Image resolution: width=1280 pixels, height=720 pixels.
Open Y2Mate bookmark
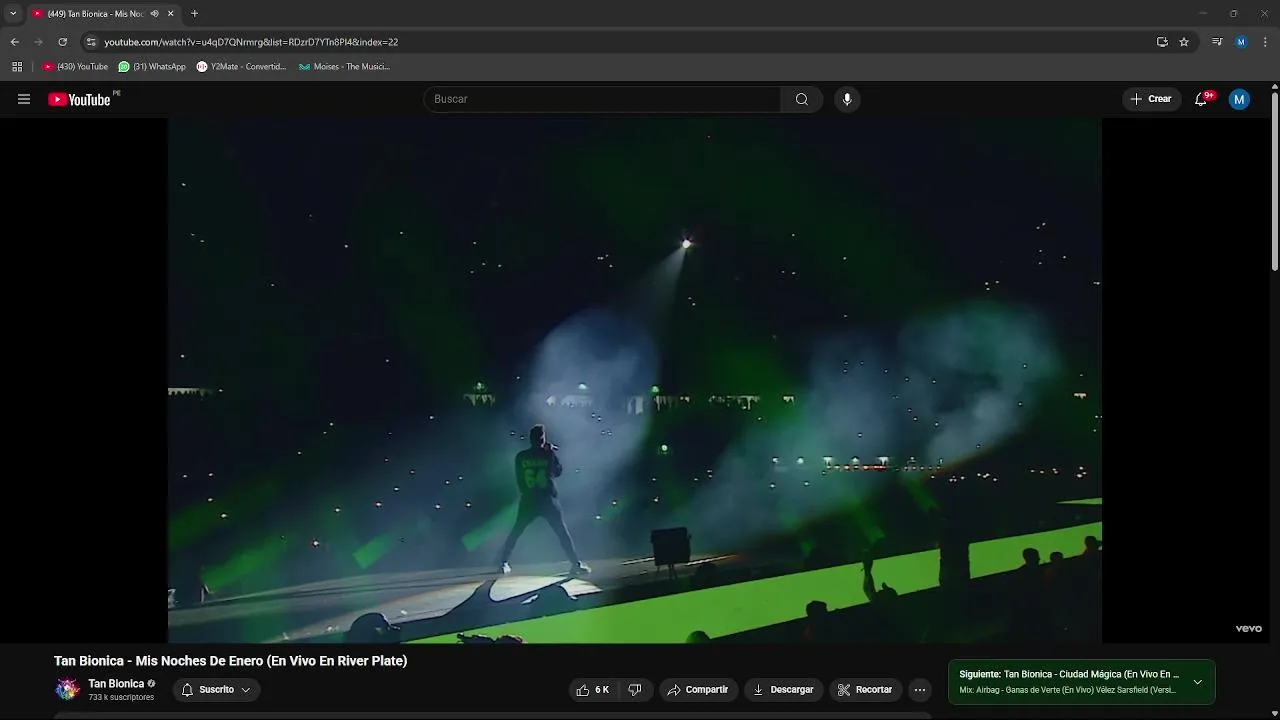coord(241,67)
